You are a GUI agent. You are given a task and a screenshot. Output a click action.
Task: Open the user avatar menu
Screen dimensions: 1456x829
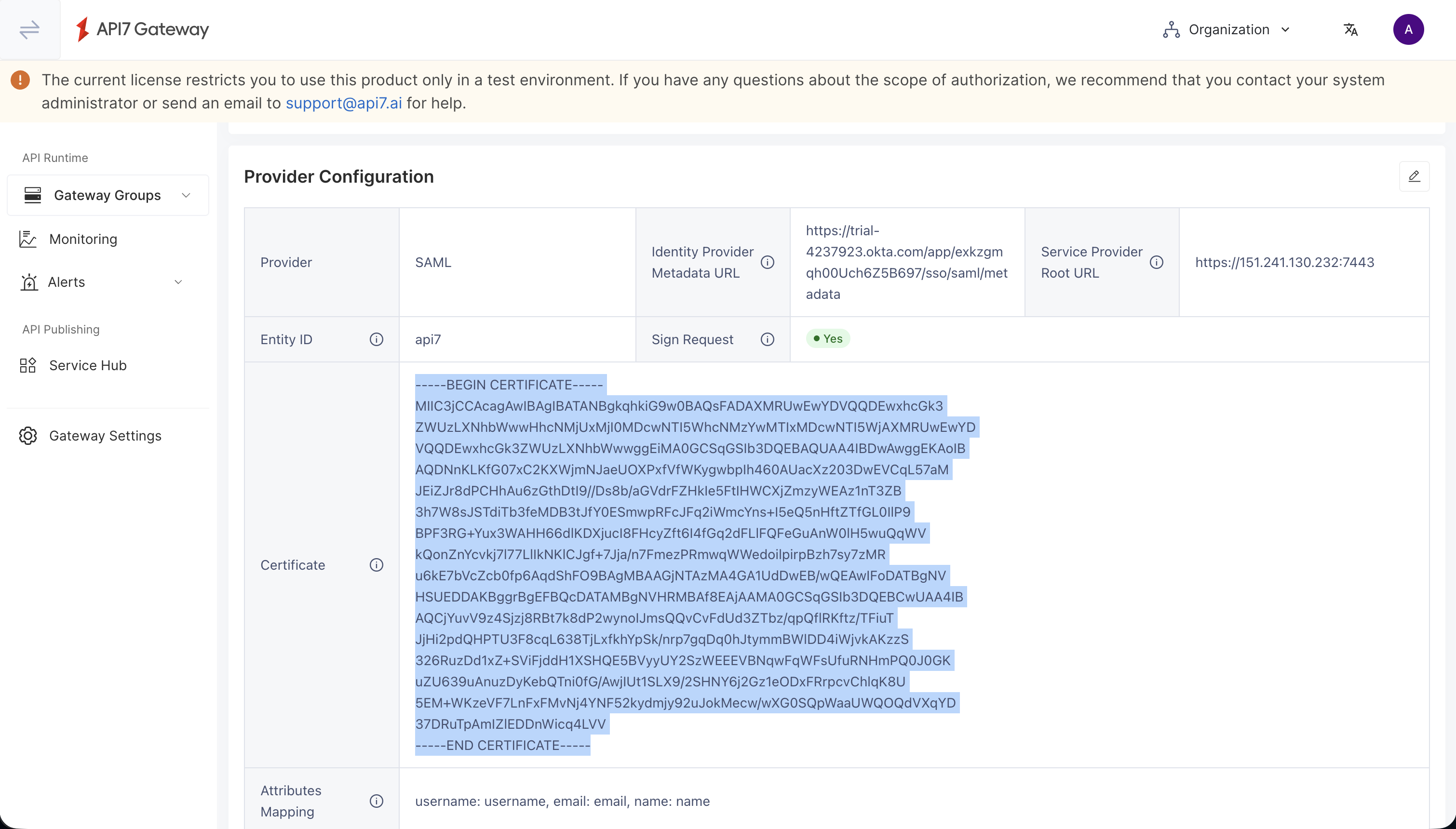[x=1408, y=29]
